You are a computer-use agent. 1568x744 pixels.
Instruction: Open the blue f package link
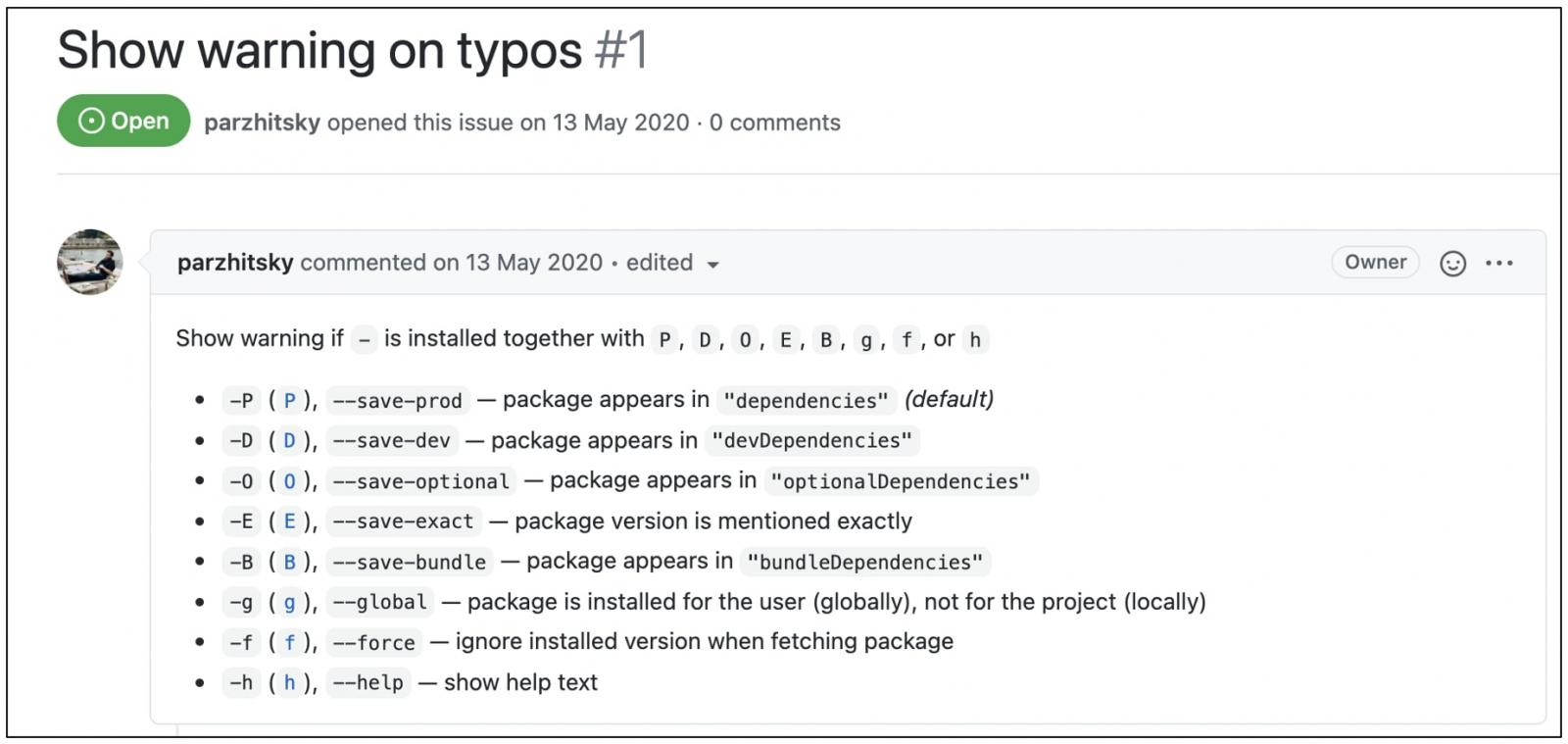(289, 642)
